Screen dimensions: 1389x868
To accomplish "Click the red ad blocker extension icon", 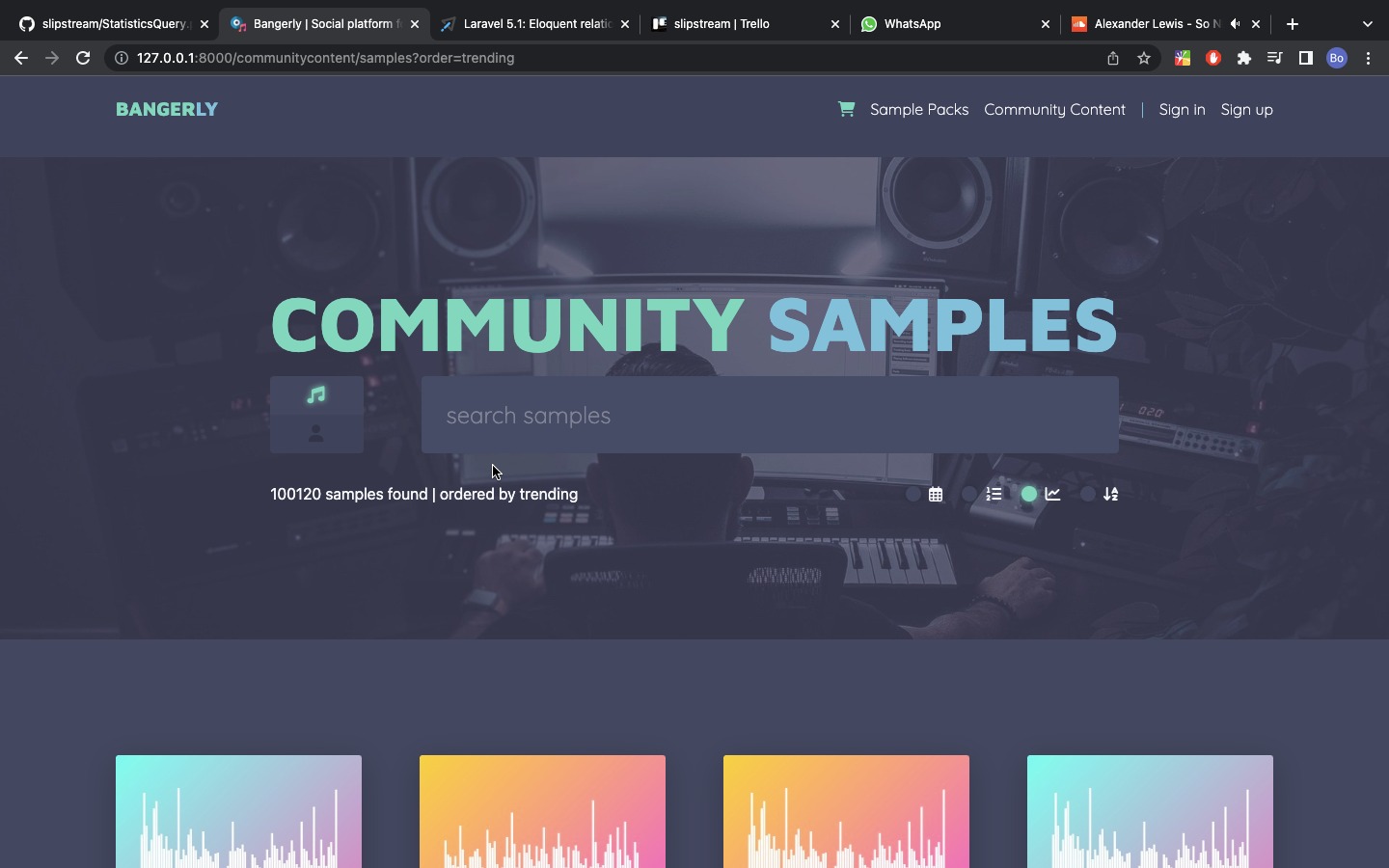I will coord(1213,58).
